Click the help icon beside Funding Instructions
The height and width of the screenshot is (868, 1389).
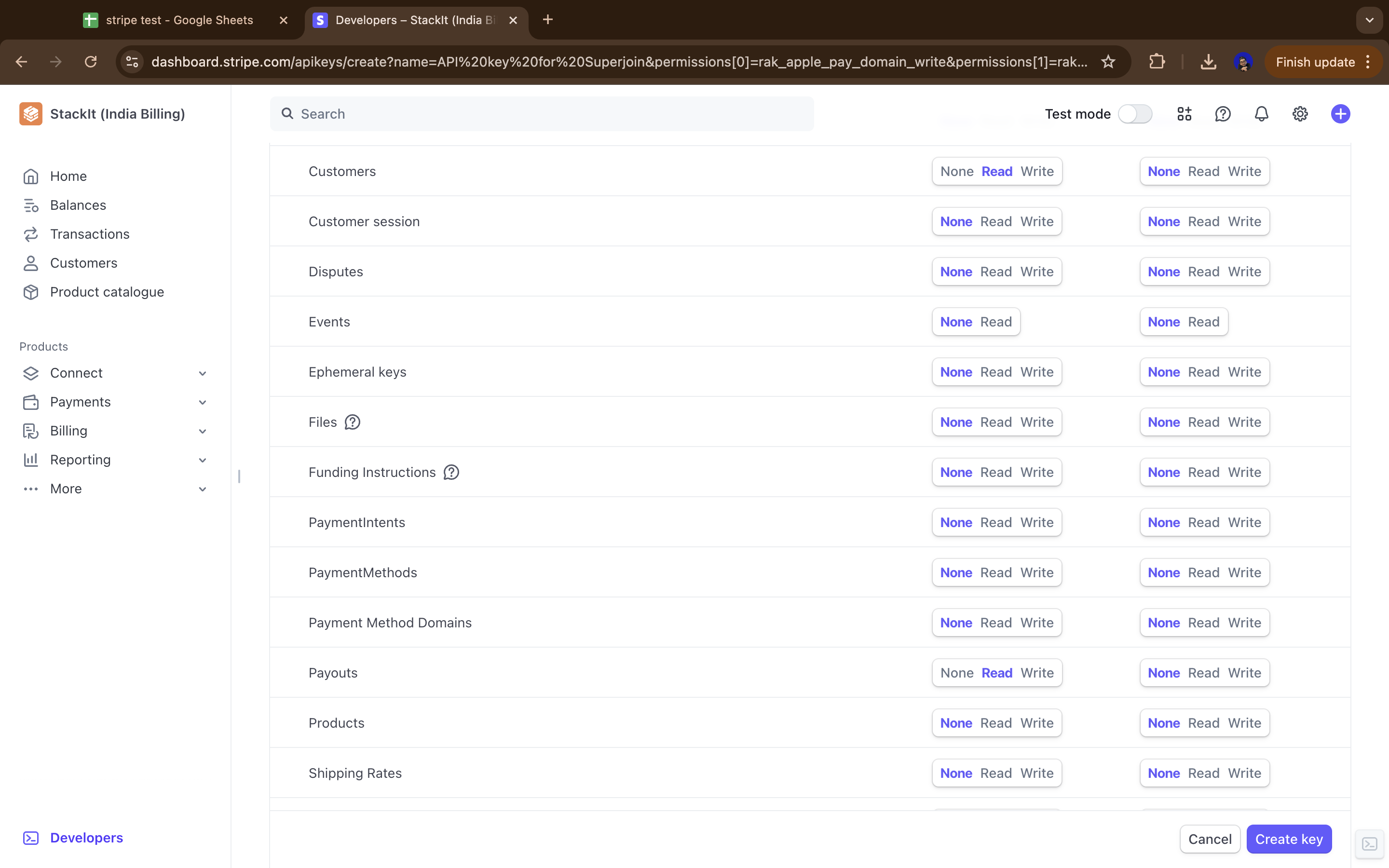pos(451,472)
